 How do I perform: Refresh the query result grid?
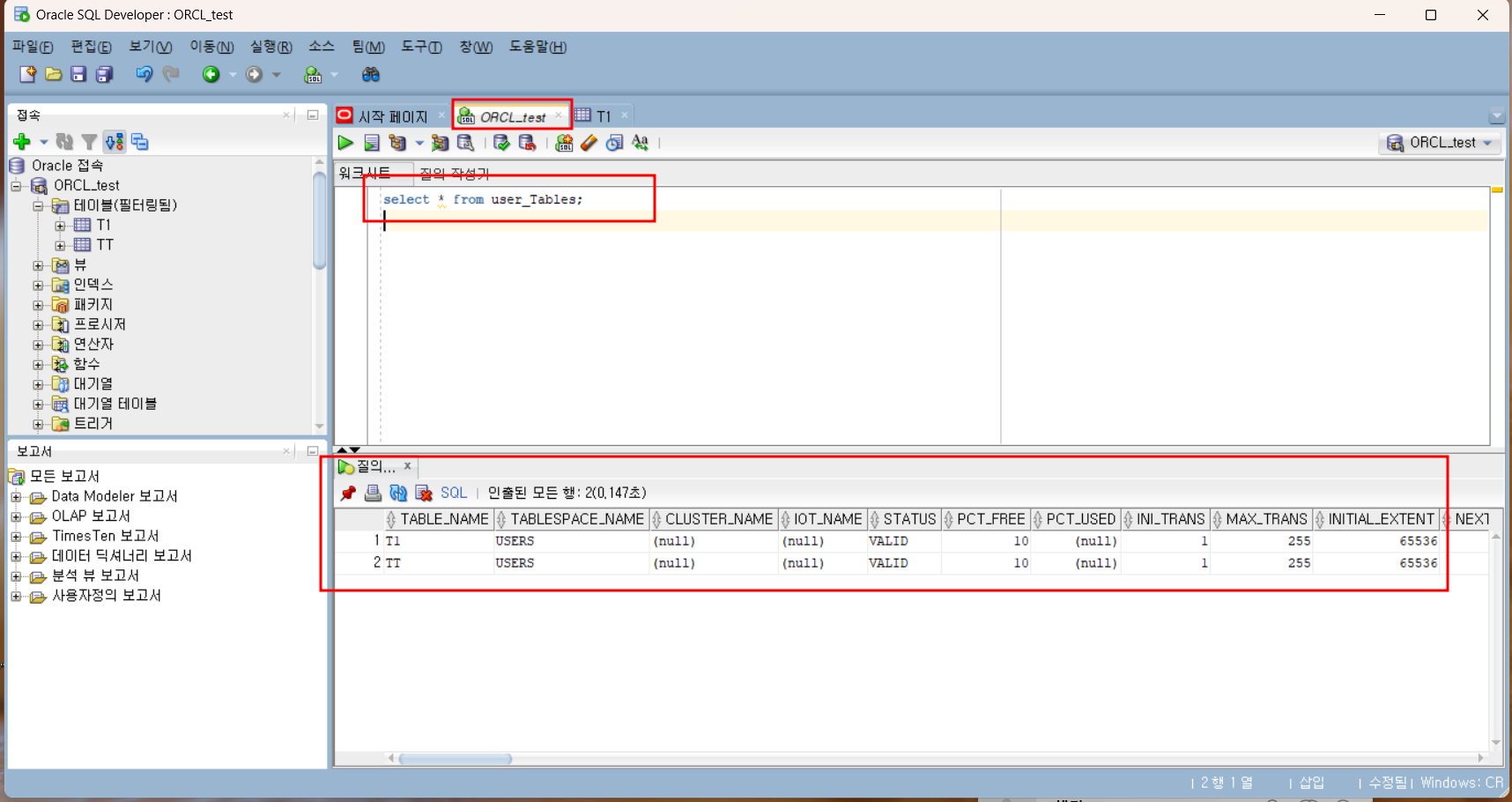pyautogui.click(x=398, y=493)
